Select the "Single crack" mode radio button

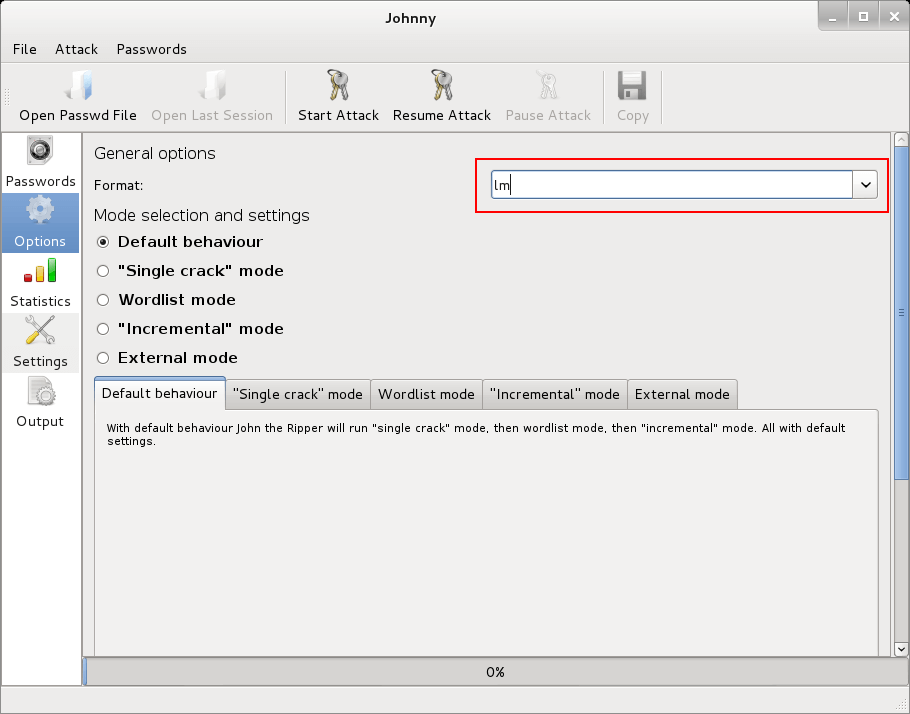tap(103, 271)
